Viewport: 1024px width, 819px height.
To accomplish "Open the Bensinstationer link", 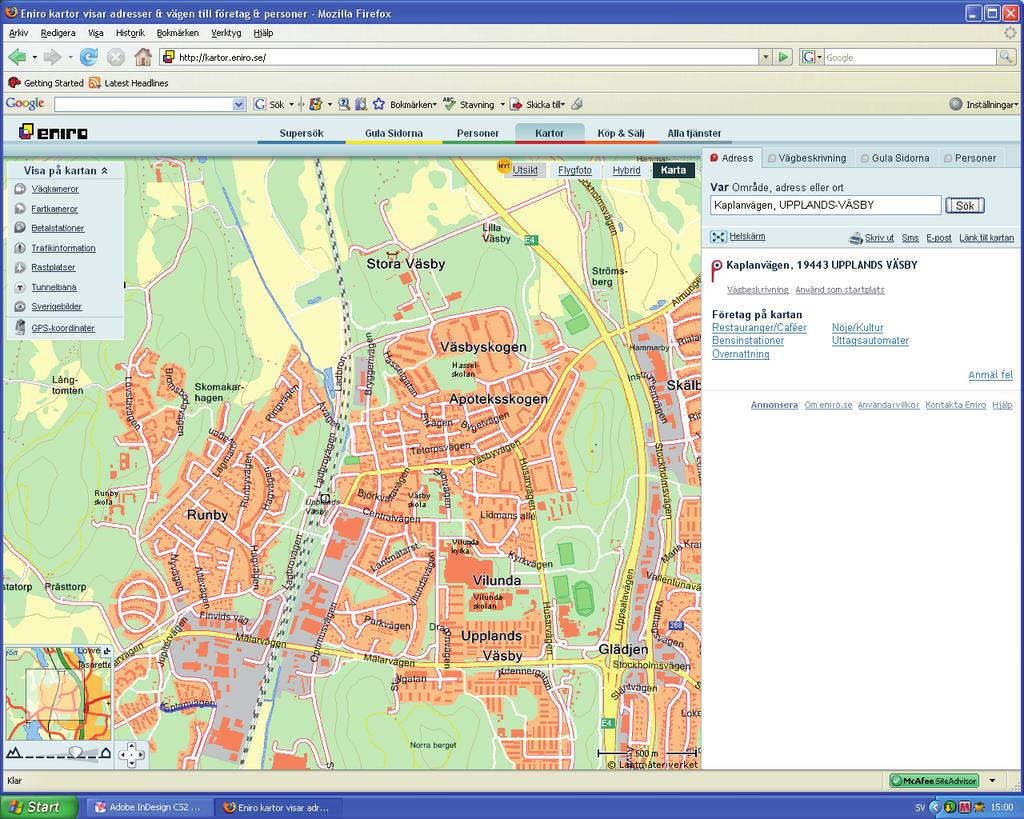I will [748, 340].
